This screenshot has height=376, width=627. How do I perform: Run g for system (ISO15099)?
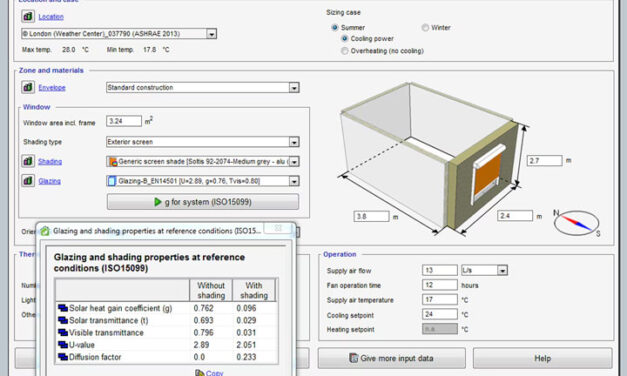pyautogui.click(x=203, y=202)
